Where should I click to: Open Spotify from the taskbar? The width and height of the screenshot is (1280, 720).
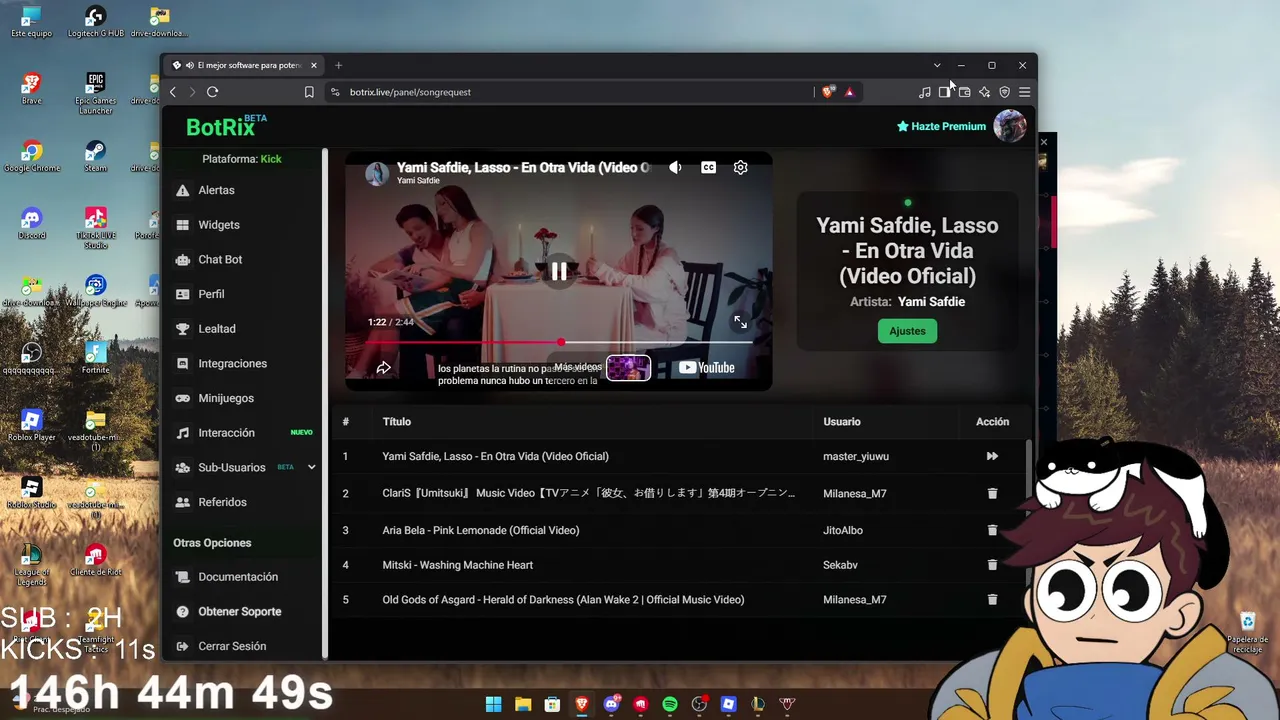coord(670,705)
